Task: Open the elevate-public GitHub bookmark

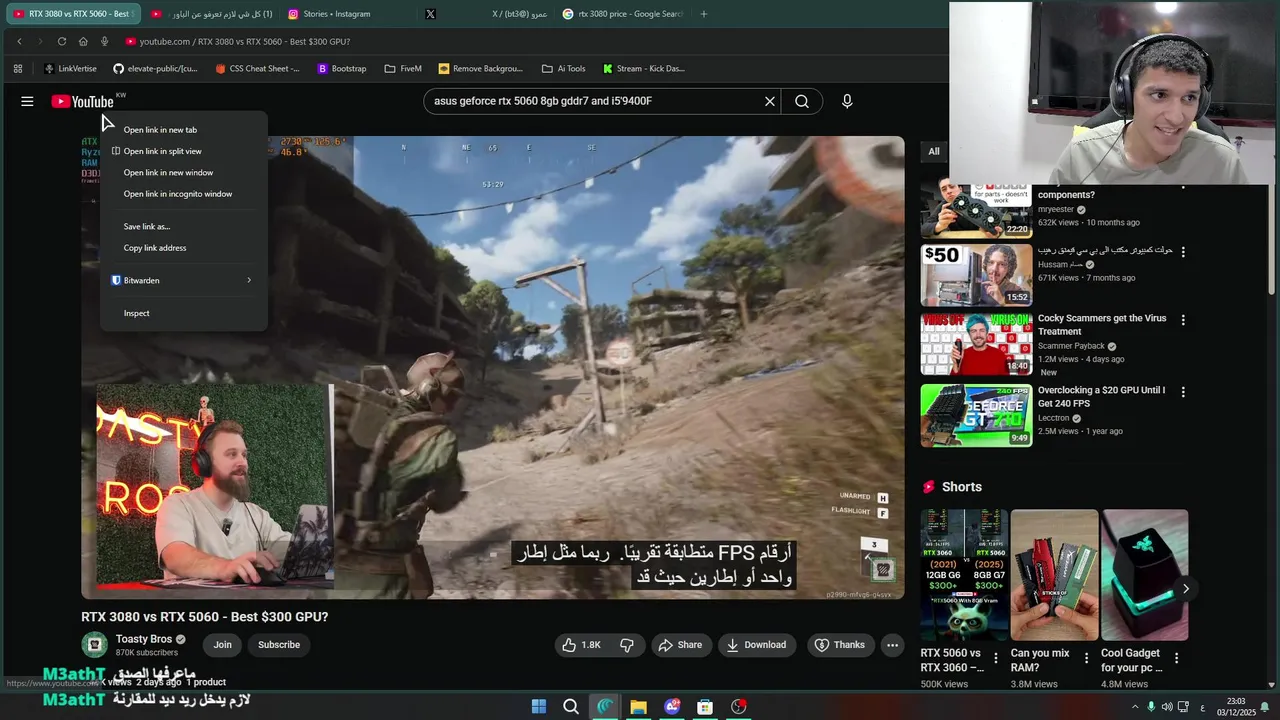Action: [x=155, y=69]
